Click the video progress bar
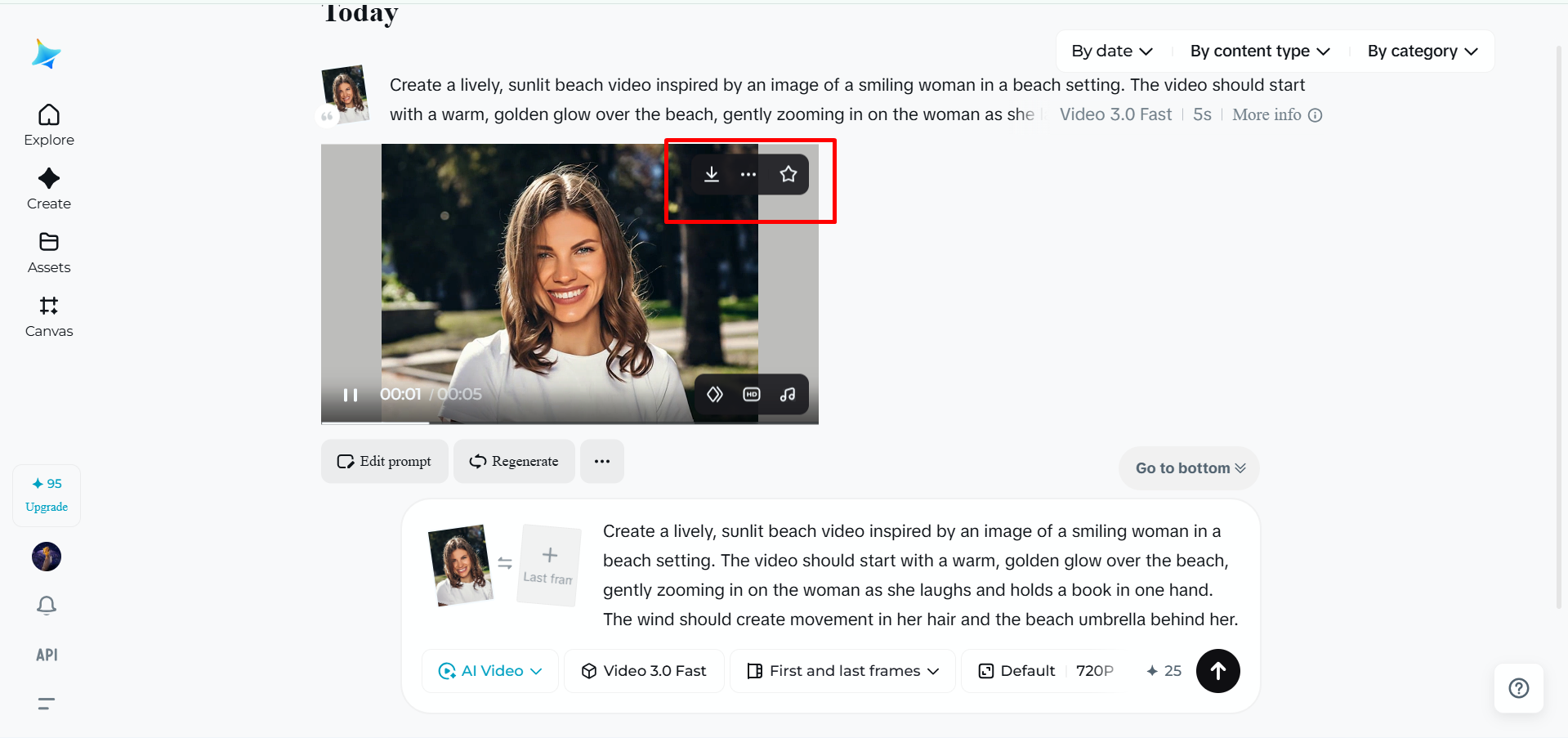This screenshot has height=738, width=1568. tap(570, 423)
